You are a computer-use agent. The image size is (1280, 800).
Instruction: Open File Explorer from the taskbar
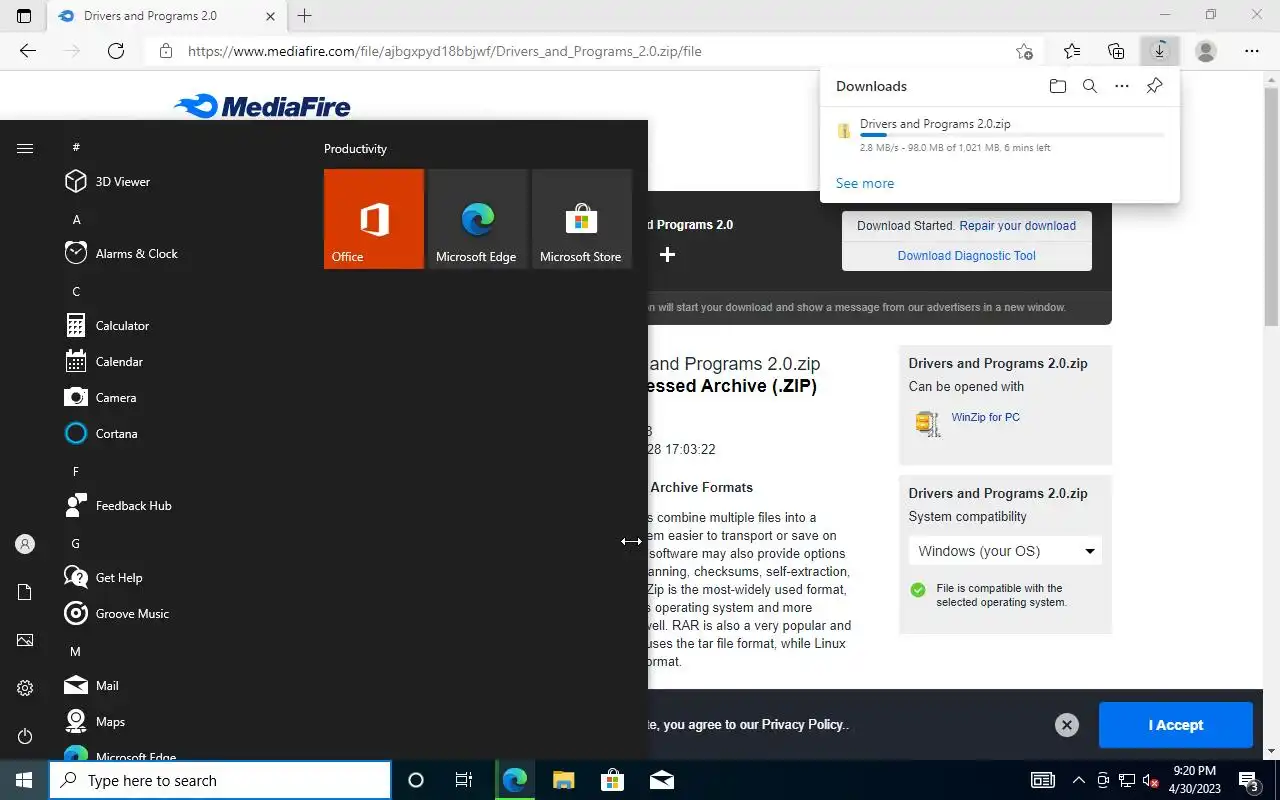coord(563,780)
